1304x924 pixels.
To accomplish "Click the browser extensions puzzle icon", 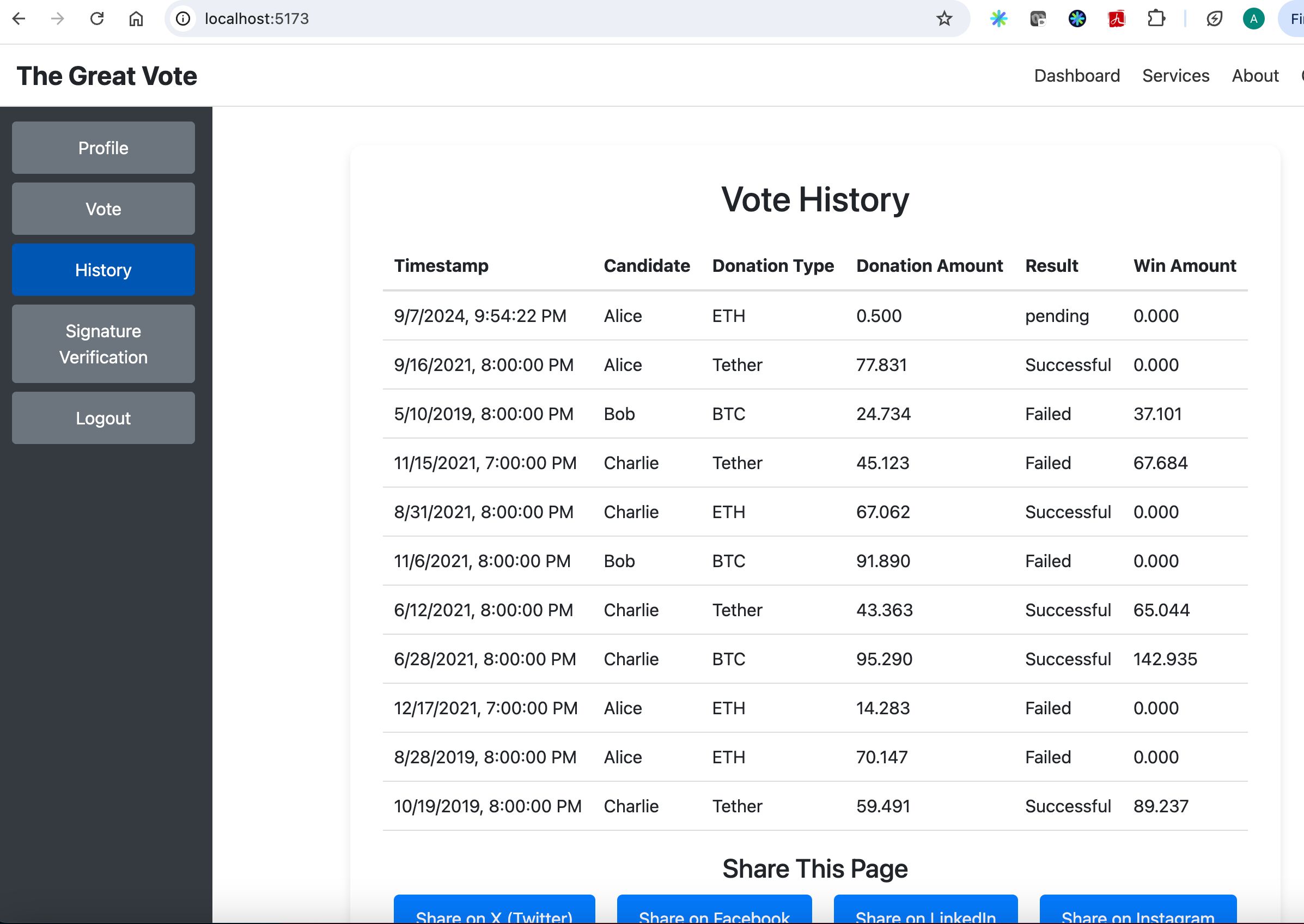I will [1155, 18].
